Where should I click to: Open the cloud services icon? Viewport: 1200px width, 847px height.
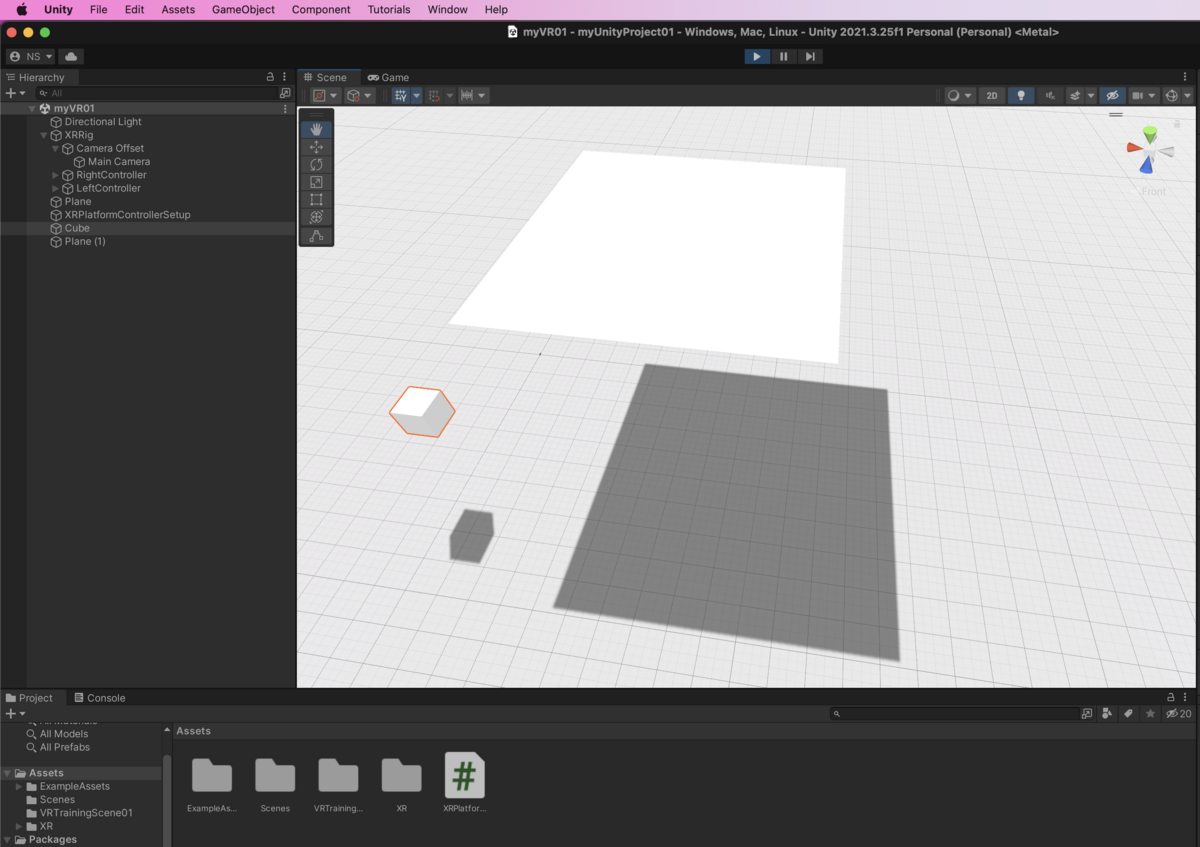[x=71, y=56]
